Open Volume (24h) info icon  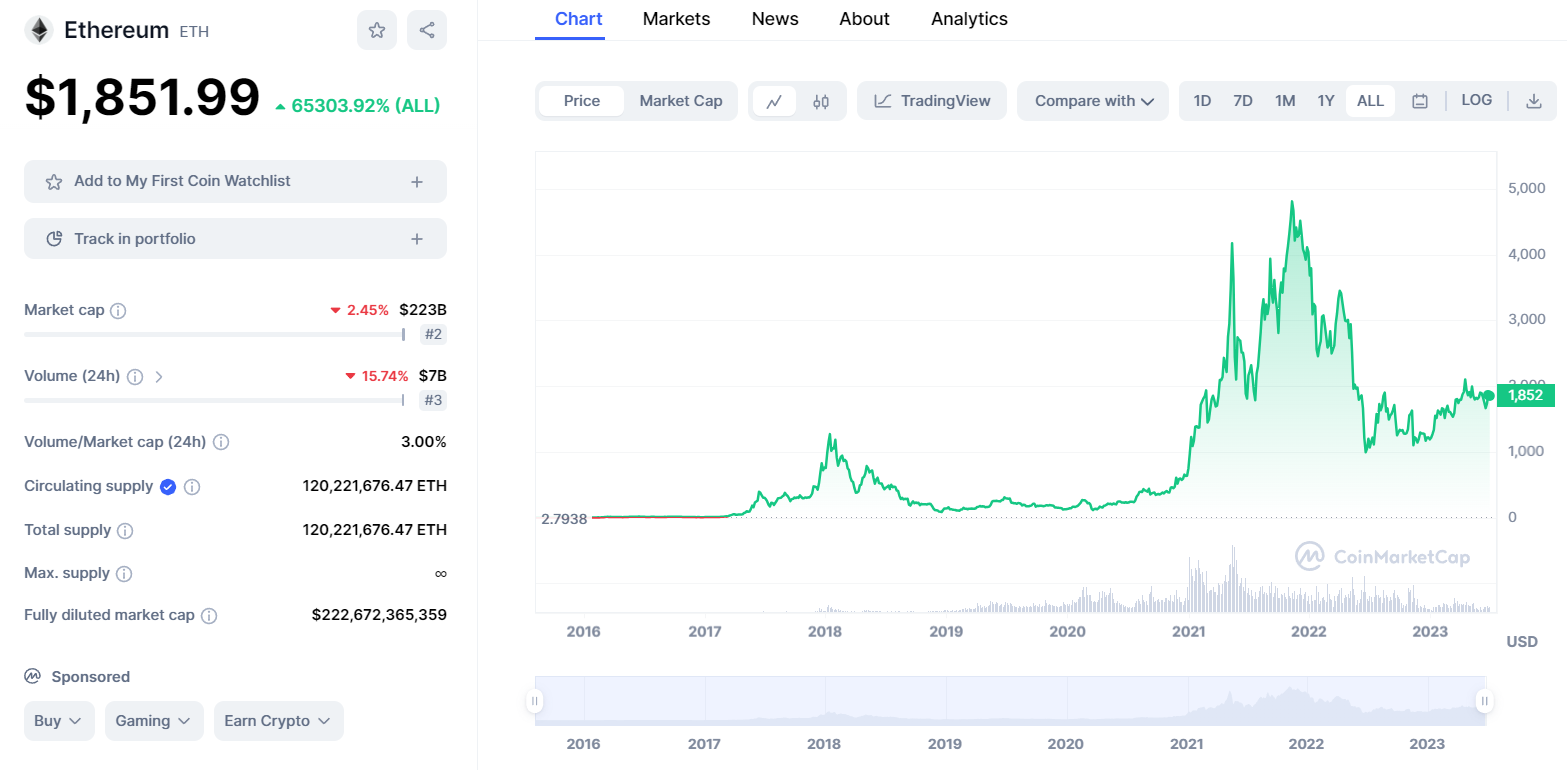[x=135, y=377]
